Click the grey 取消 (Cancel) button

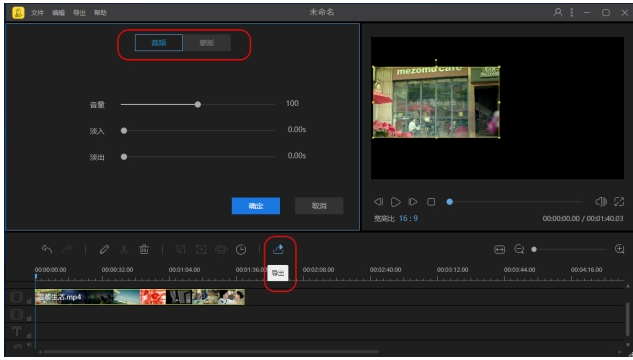point(319,206)
